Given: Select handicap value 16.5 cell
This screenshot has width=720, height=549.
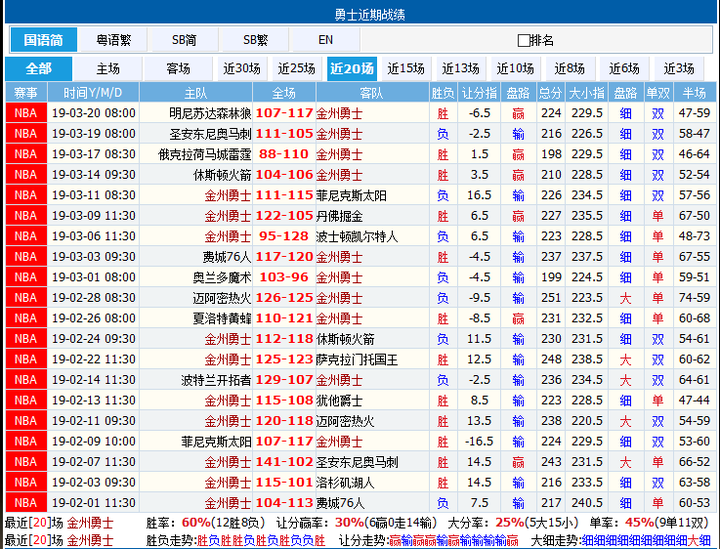Looking at the screenshot, I should pos(479,196).
